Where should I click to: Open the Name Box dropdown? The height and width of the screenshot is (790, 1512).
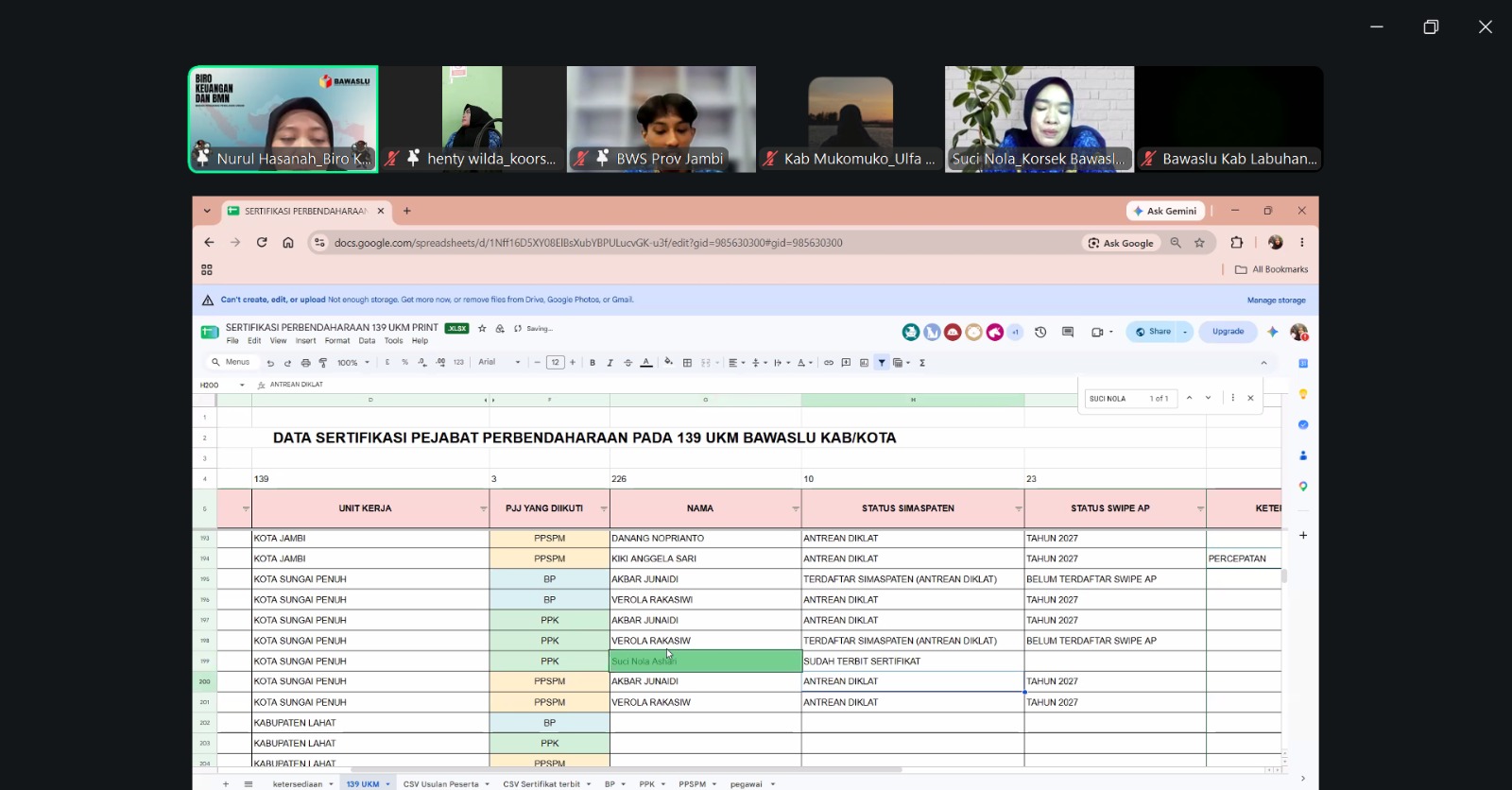242,386
